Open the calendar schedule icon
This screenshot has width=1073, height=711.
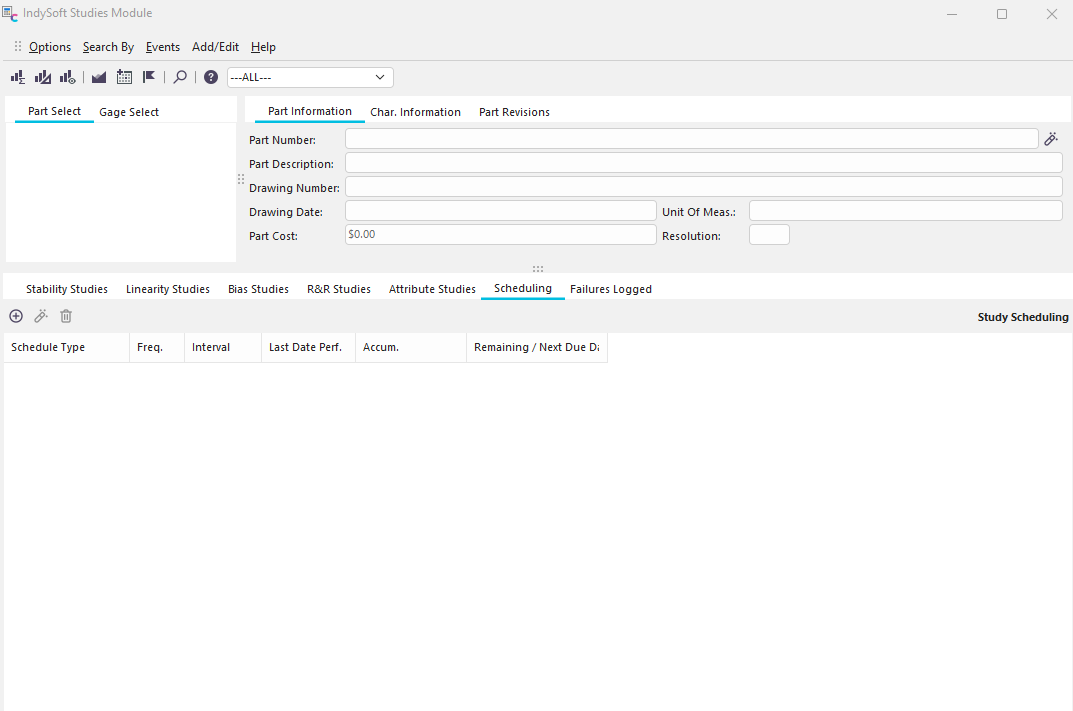pos(124,77)
